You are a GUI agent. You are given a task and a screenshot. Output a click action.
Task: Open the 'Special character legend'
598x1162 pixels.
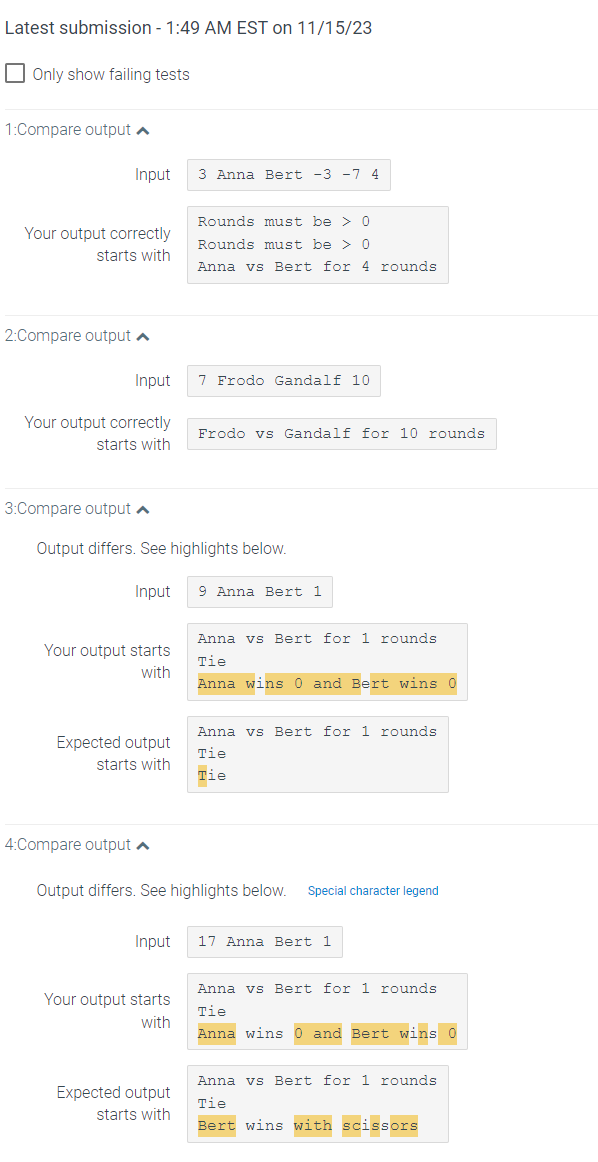[372, 890]
